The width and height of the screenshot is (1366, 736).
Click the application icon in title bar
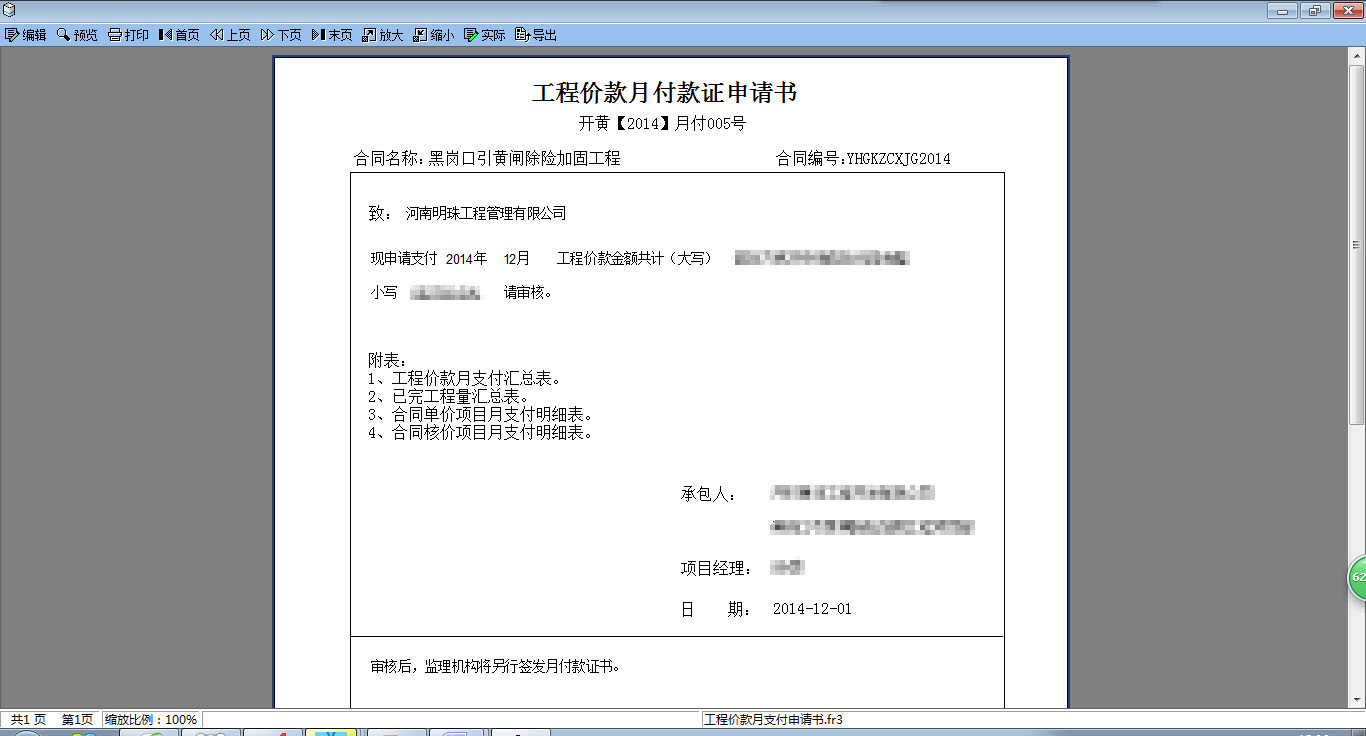[9, 10]
